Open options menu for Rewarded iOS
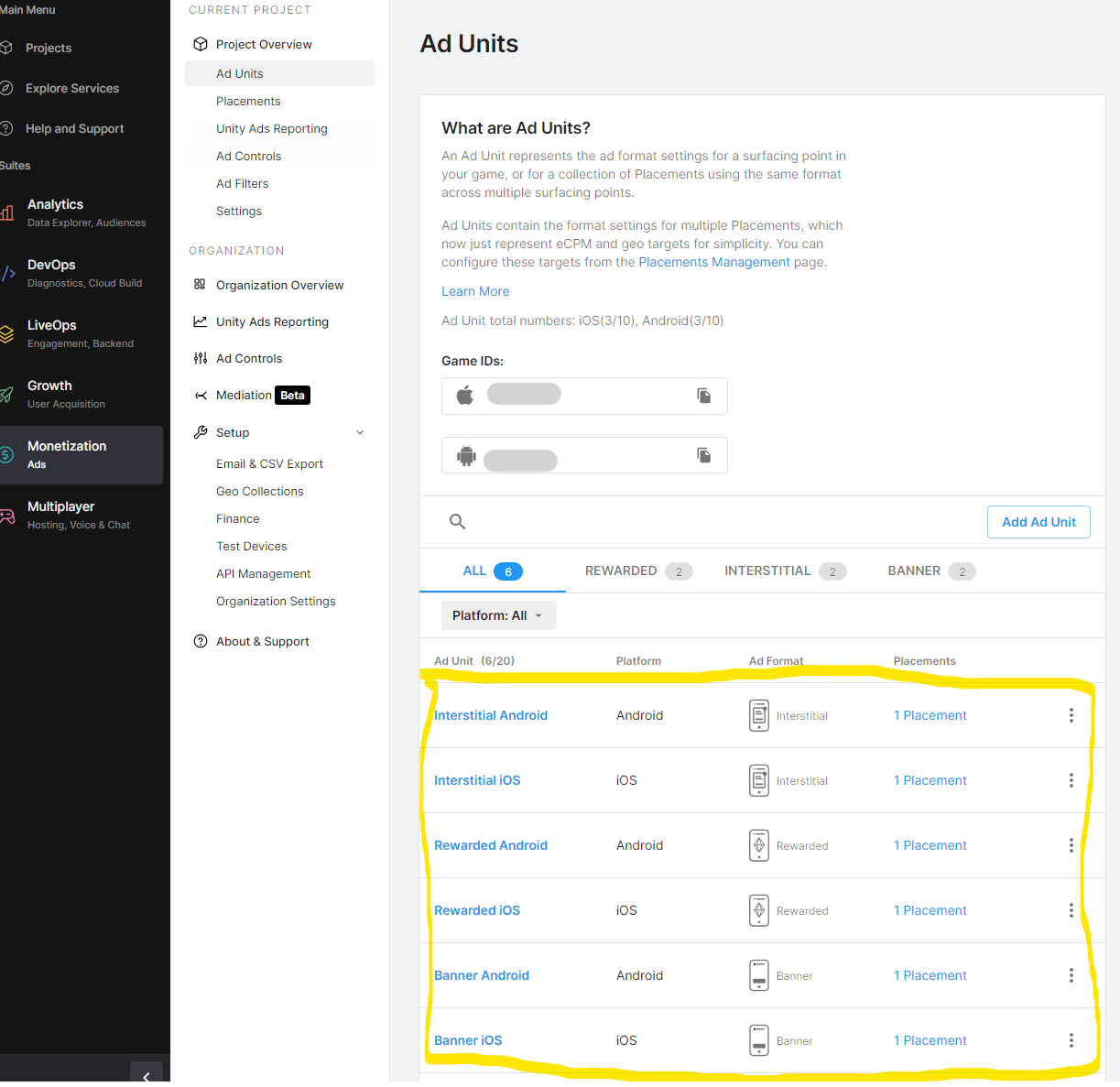 click(1071, 910)
